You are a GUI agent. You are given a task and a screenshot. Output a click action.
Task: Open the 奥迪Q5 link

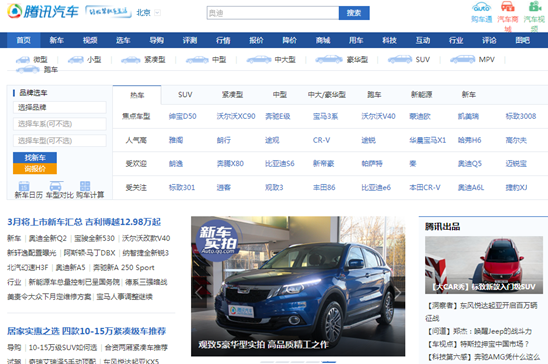pyautogui.click(x=470, y=163)
